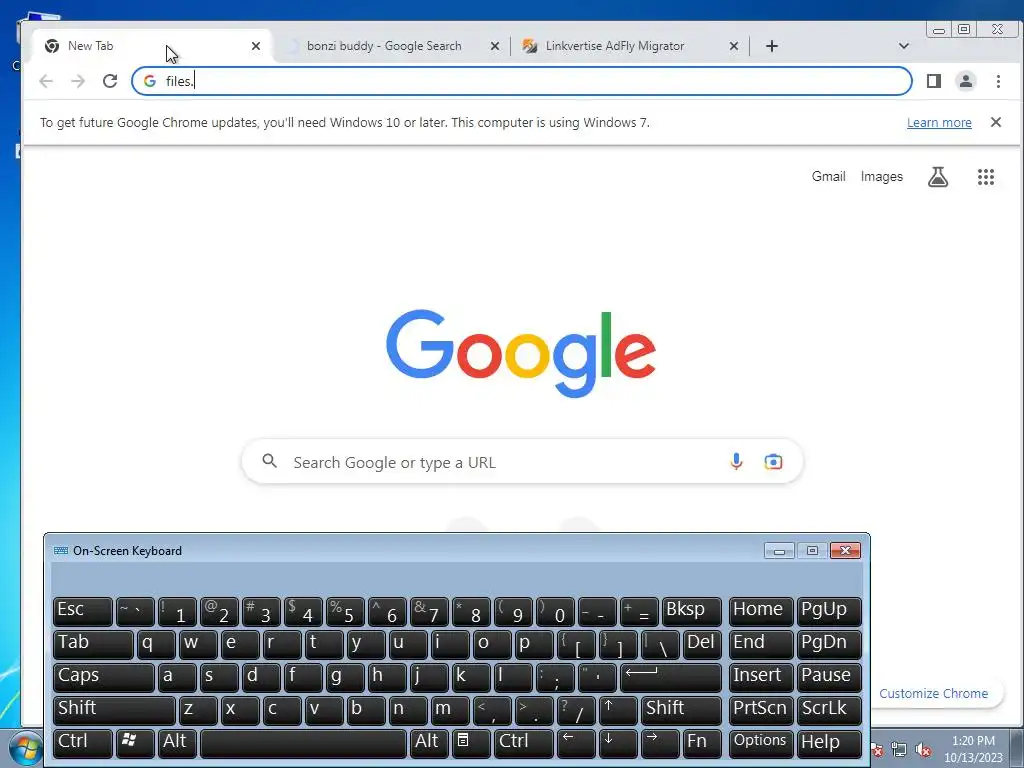
Task: Open the Chrome profile avatar
Action: click(x=966, y=81)
